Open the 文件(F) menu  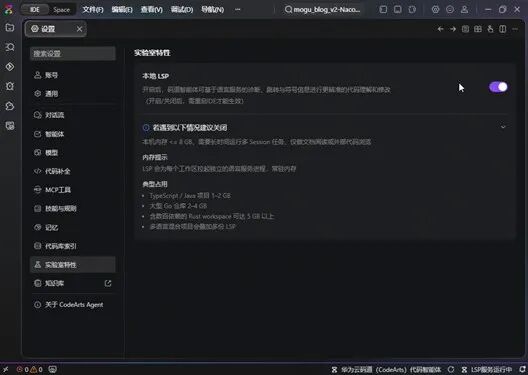pos(93,9)
